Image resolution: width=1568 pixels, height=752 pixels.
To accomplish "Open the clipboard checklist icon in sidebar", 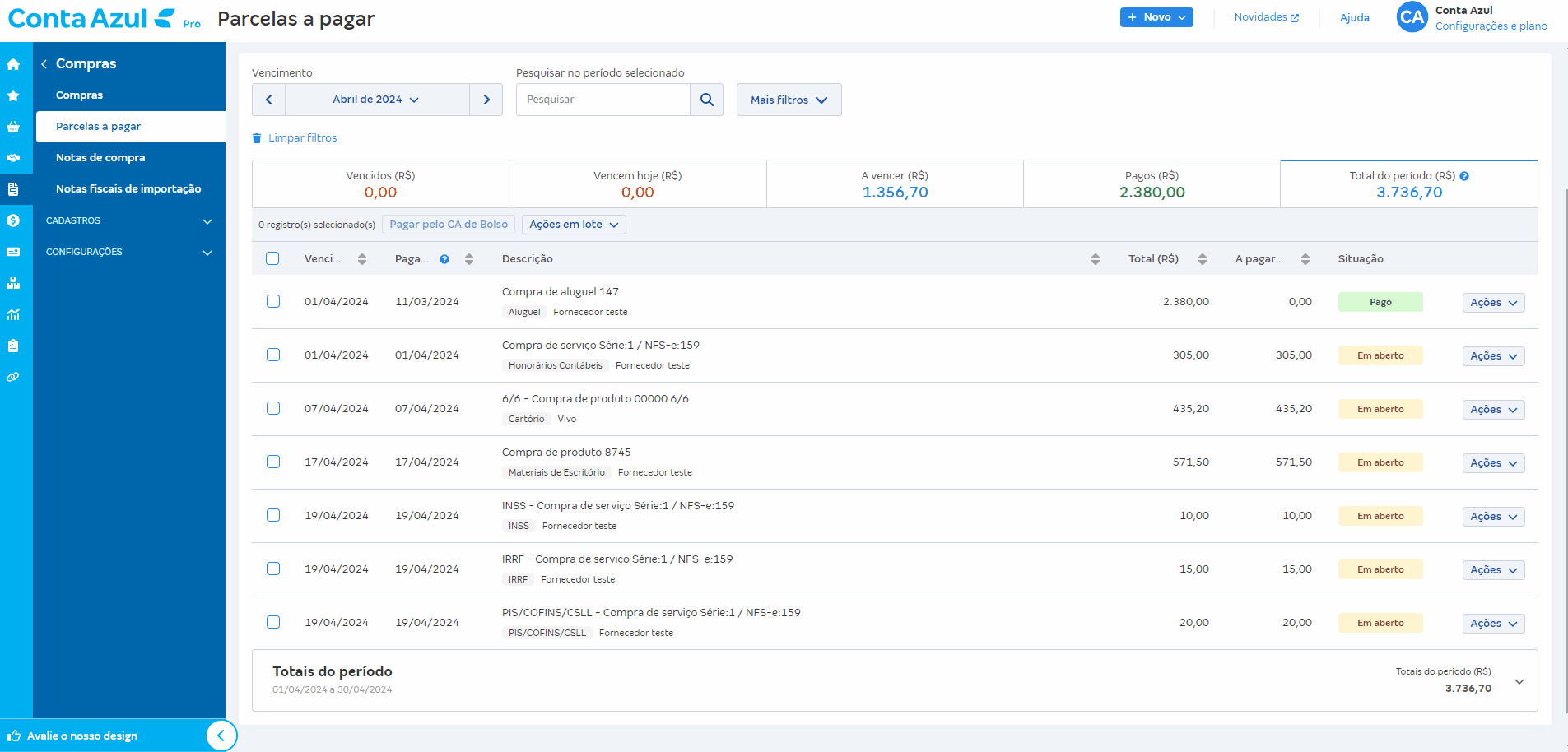I will pyautogui.click(x=13, y=346).
